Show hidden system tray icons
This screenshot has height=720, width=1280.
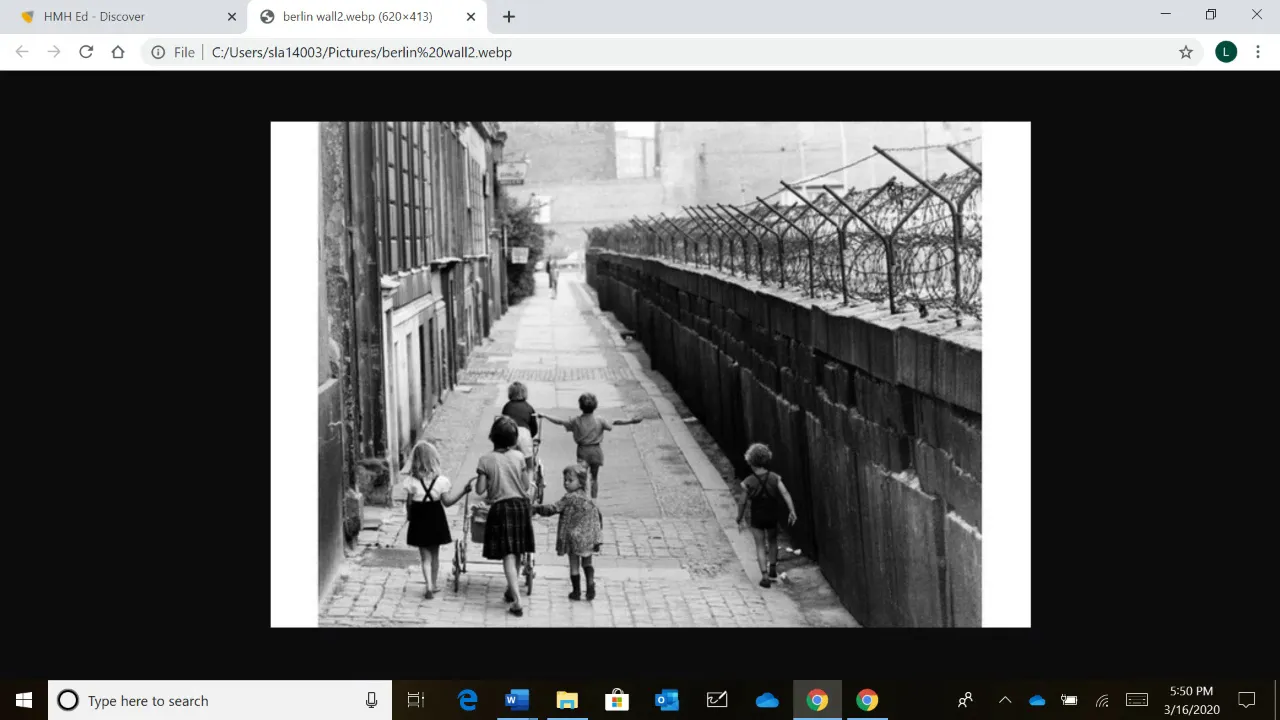(1005, 700)
